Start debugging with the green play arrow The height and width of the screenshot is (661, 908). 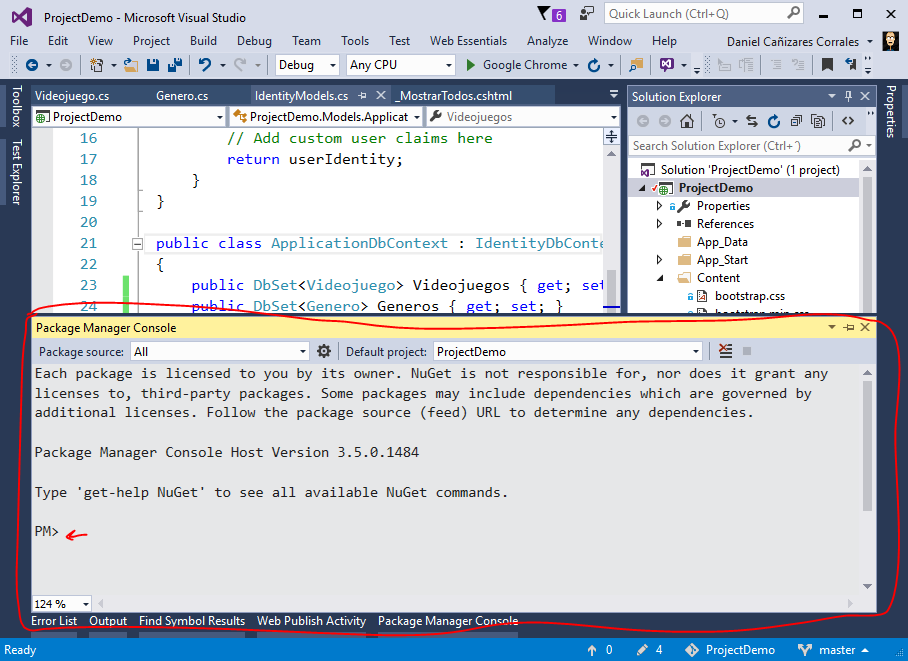[471, 65]
